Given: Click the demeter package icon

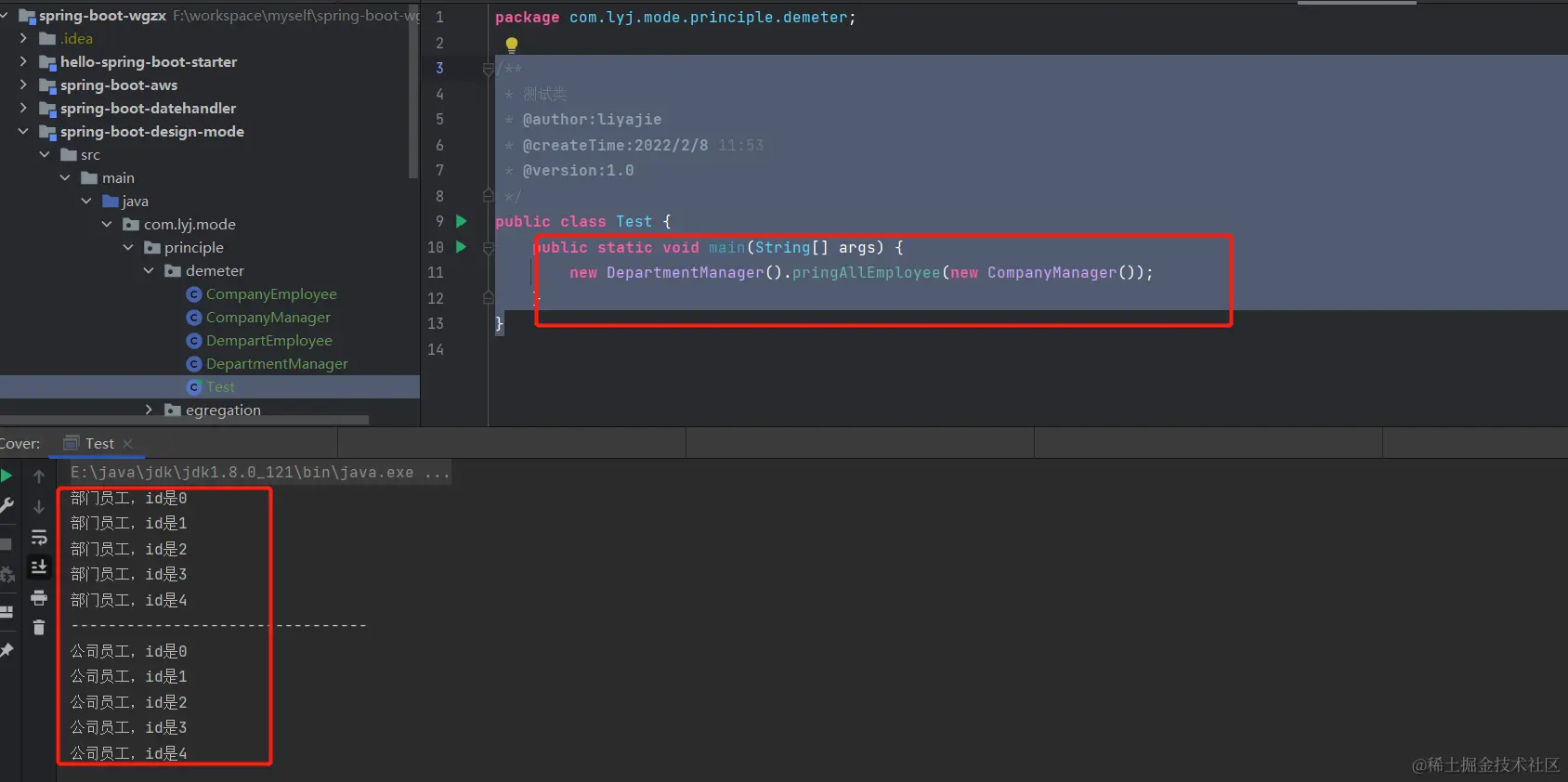Looking at the screenshot, I should pyautogui.click(x=173, y=271).
